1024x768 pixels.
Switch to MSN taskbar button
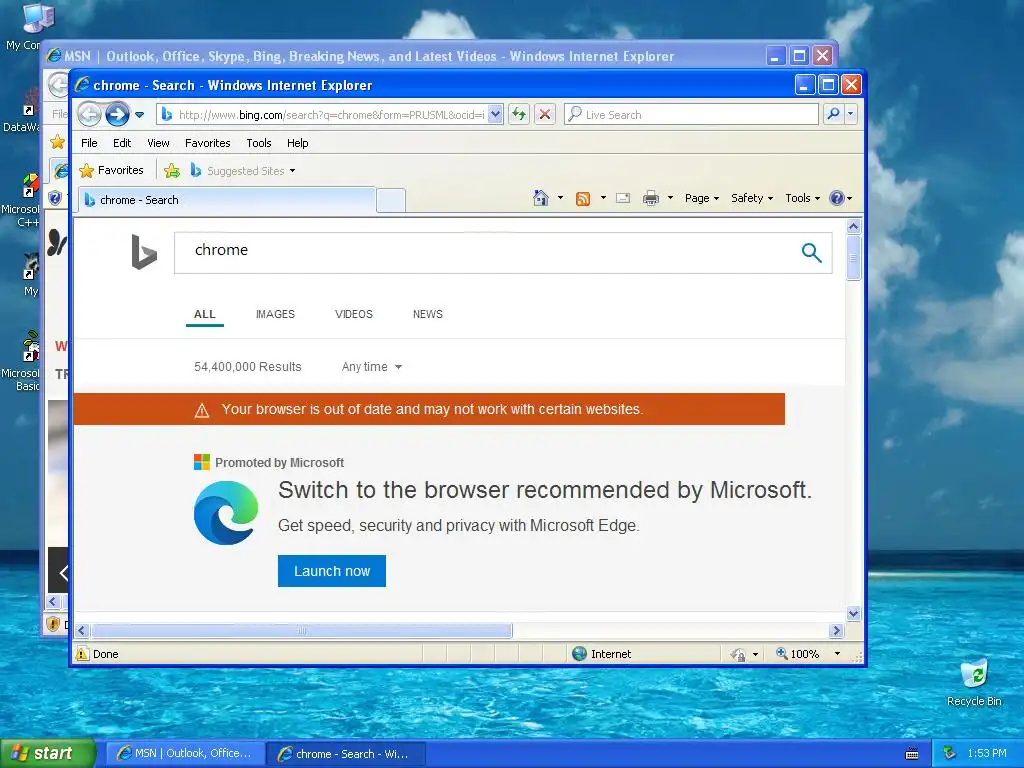click(x=185, y=754)
